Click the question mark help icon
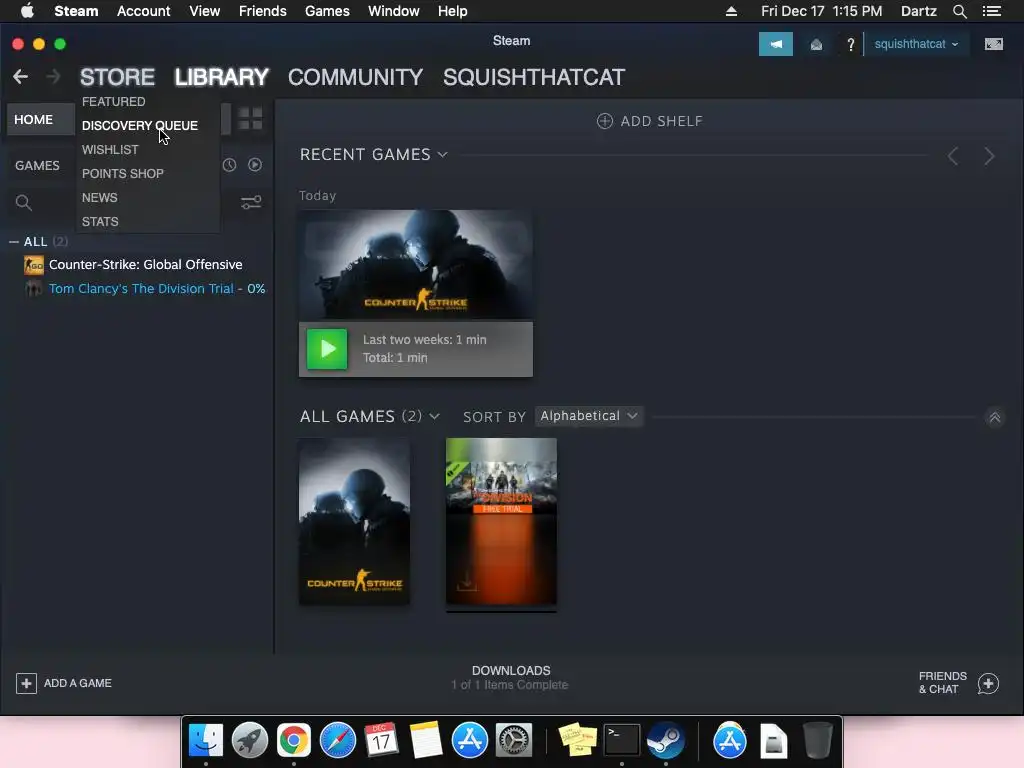The height and width of the screenshot is (768, 1024). pyautogui.click(x=850, y=44)
